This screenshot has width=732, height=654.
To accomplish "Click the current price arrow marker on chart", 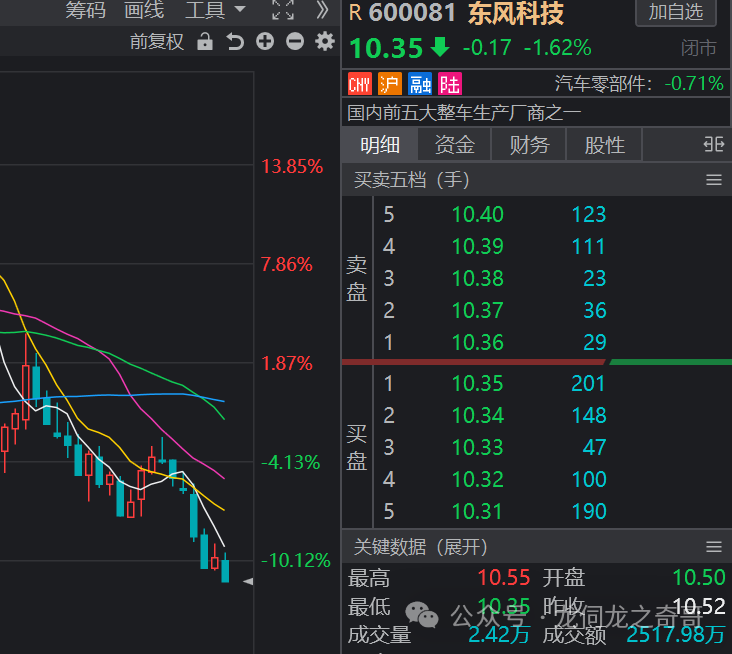I will 248,581.
